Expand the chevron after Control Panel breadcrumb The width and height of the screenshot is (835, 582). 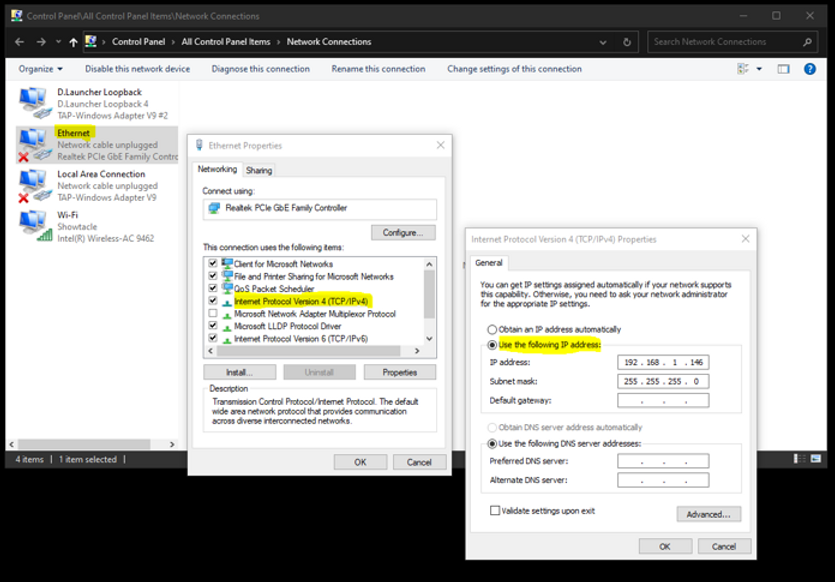pyautogui.click(x=173, y=42)
